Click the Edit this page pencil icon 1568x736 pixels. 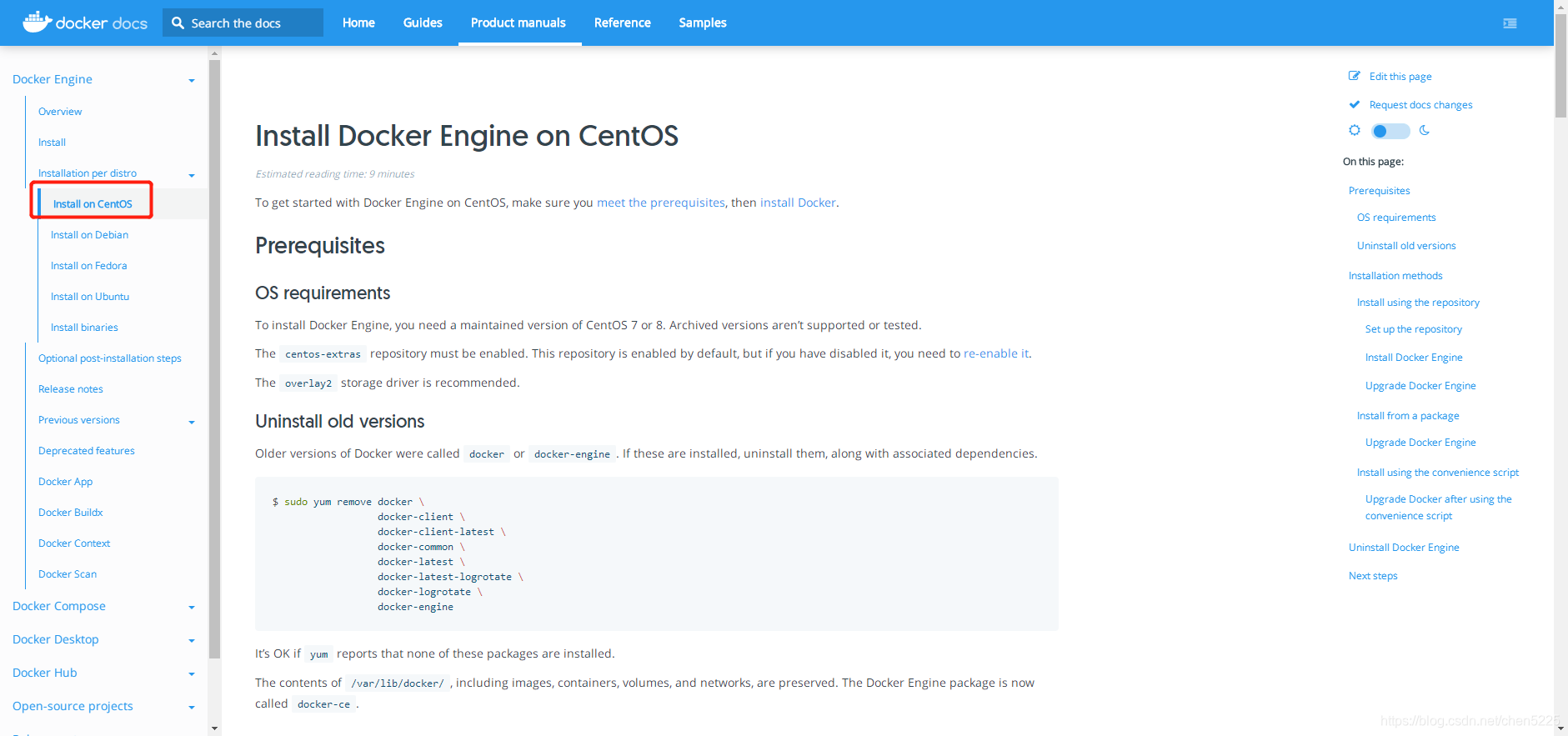[x=1355, y=76]
